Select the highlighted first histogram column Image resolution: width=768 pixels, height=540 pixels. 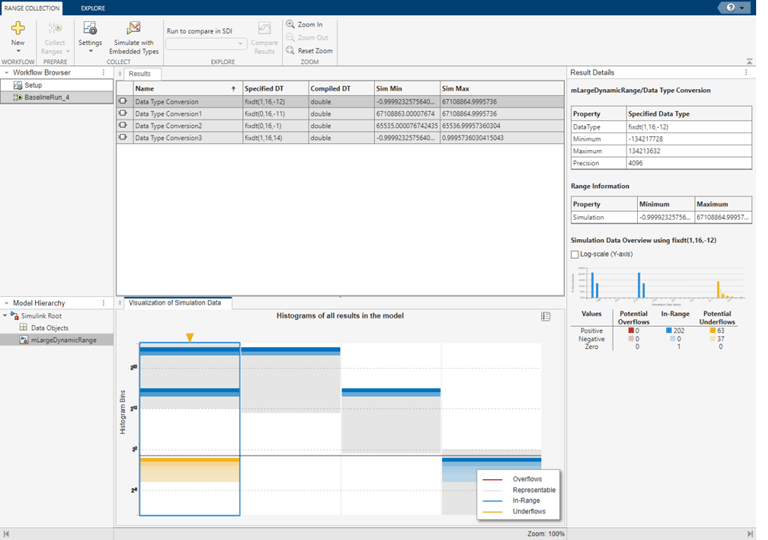click(x=190, y=429)
